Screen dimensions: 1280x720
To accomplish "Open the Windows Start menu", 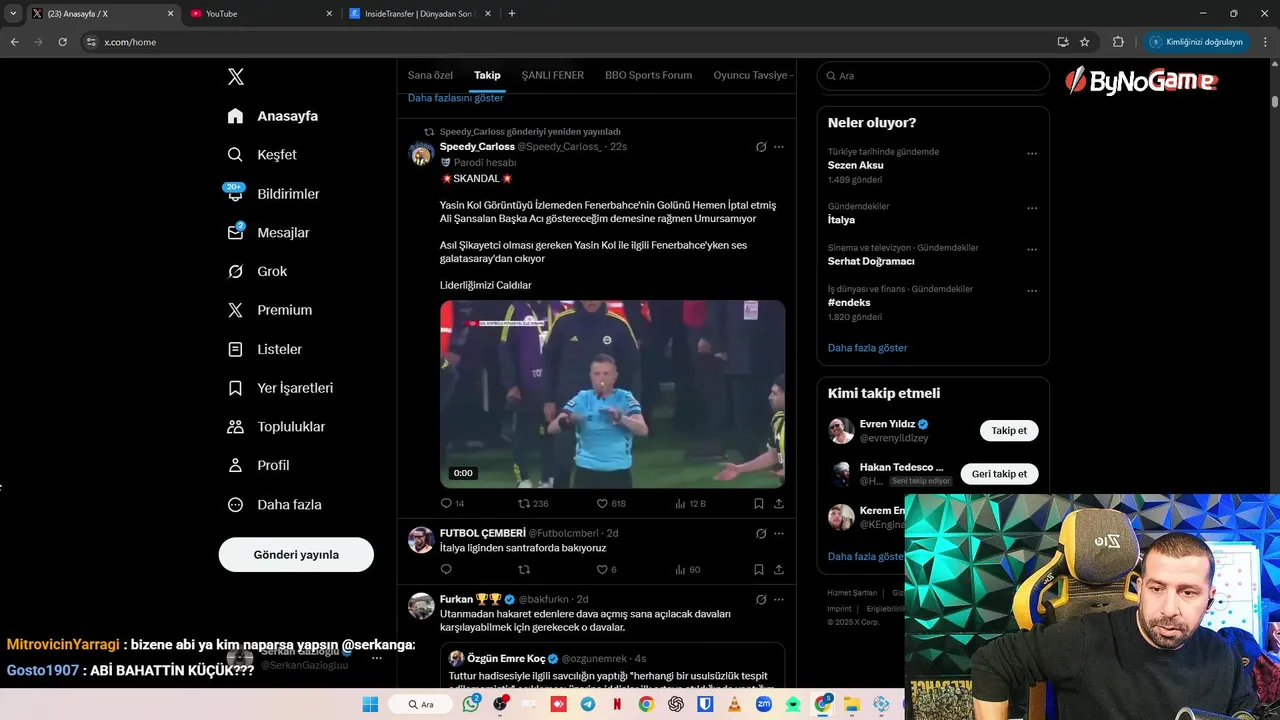I will click(x=370, y=704).
